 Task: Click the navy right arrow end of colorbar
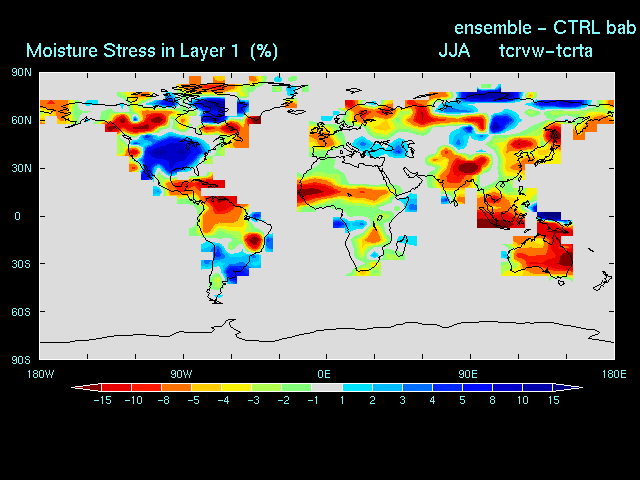pos(568,387)
